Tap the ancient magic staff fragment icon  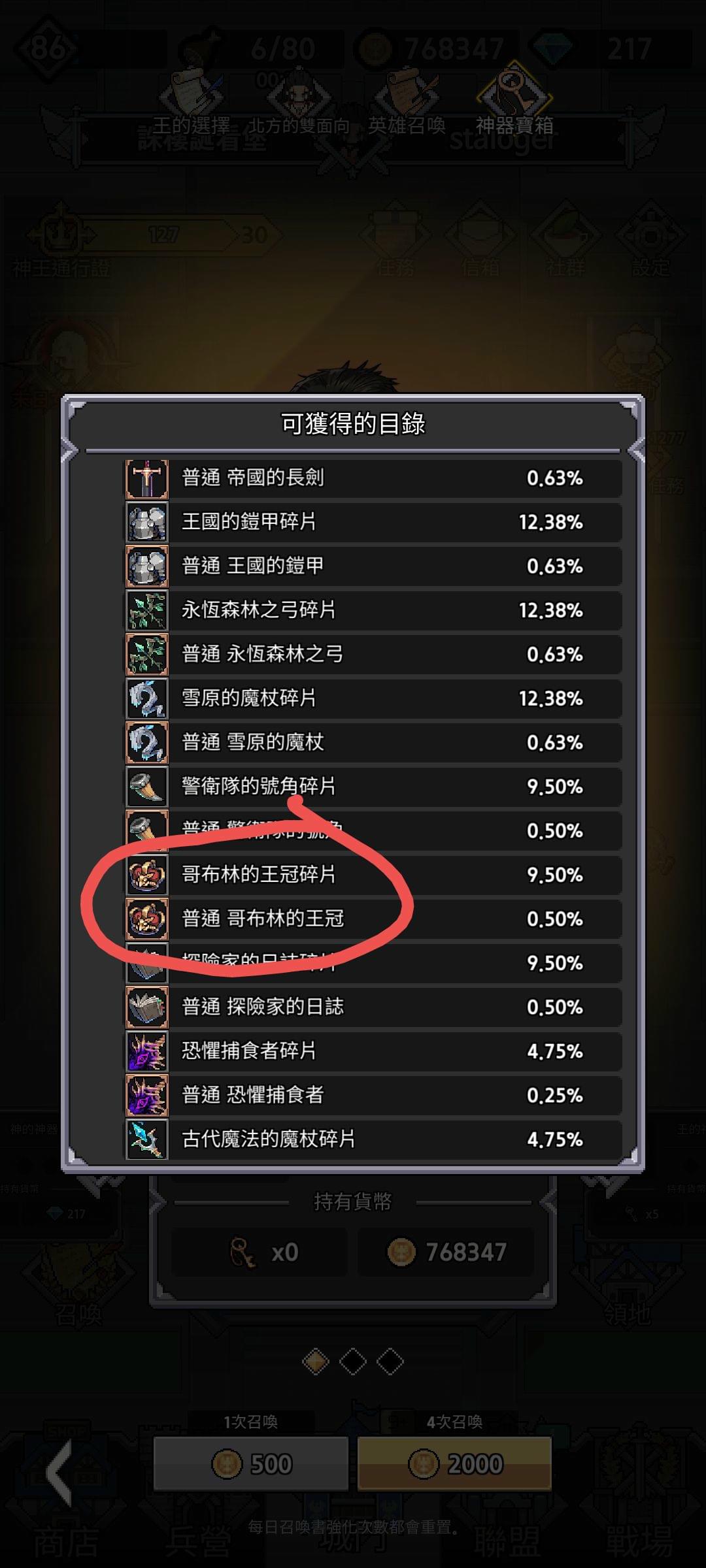click(147, 1139)
